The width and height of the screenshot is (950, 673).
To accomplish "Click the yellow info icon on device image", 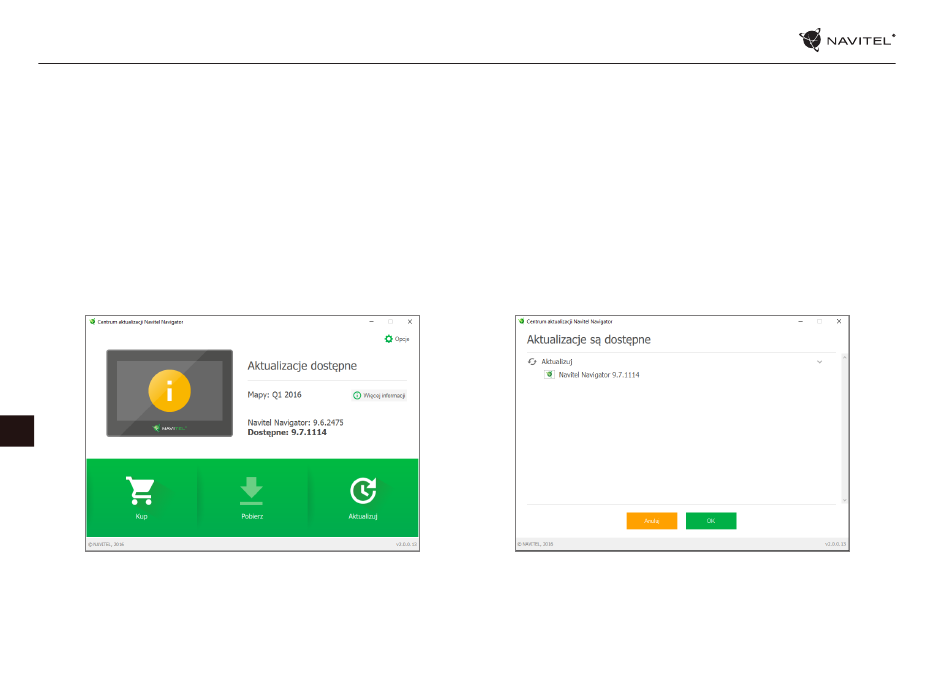I will point(170,391).
